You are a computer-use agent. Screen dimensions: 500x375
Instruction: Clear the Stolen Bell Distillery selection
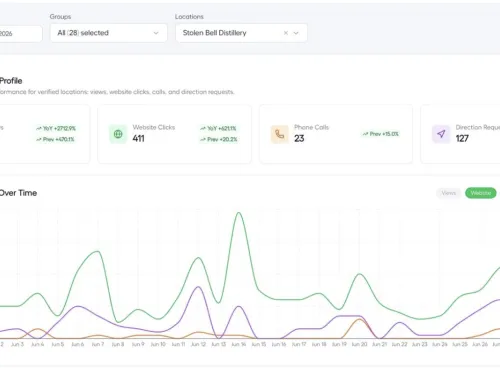coord(286,33)
